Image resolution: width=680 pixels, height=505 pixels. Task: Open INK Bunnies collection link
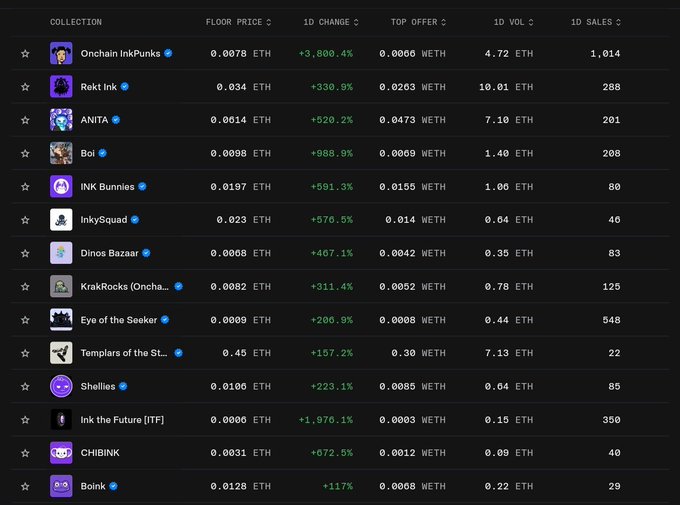108,187
